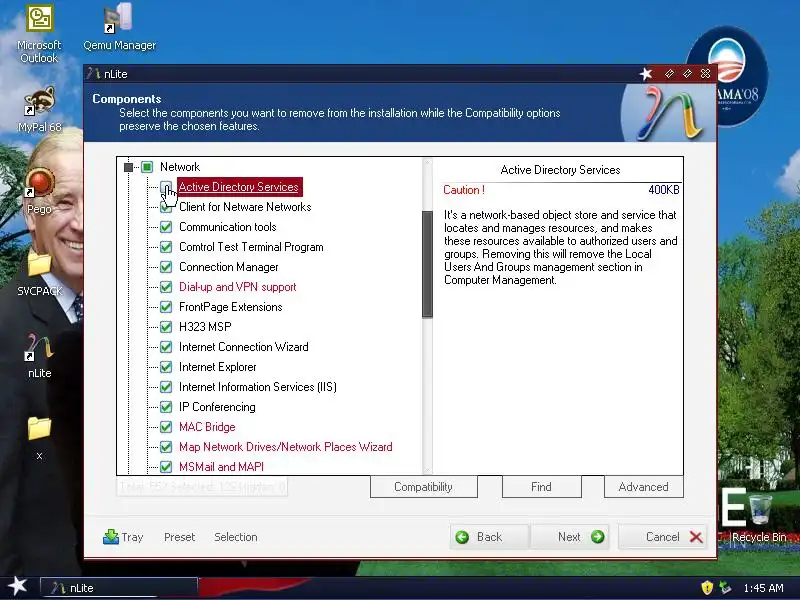Click the 1:45 AM clock
This screenshot has width=800, height=600.
[x=763, y=588]
